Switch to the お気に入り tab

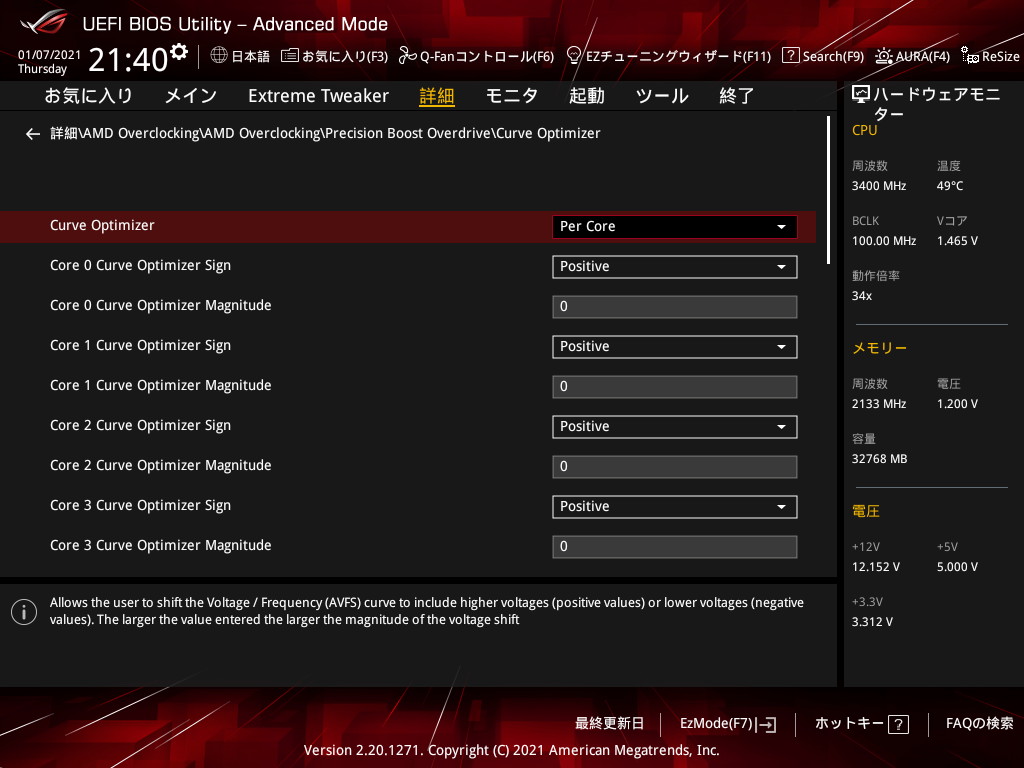88,96
